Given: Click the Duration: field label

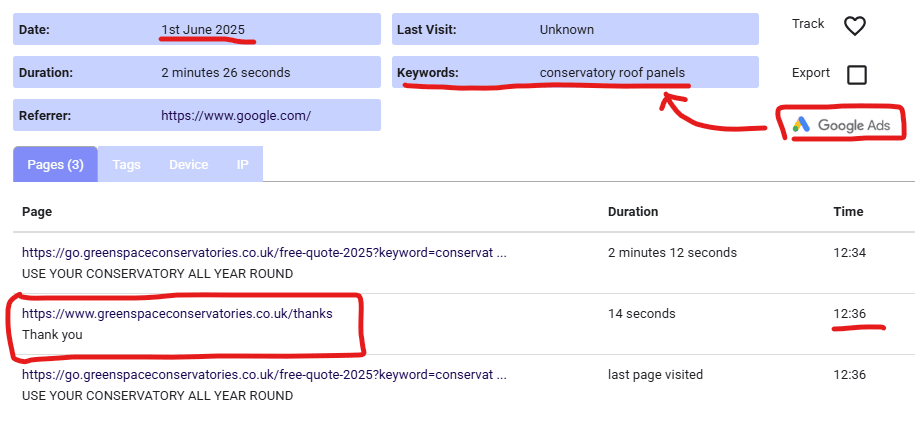Looking at the screenshot, I should [x=46, y=73].
